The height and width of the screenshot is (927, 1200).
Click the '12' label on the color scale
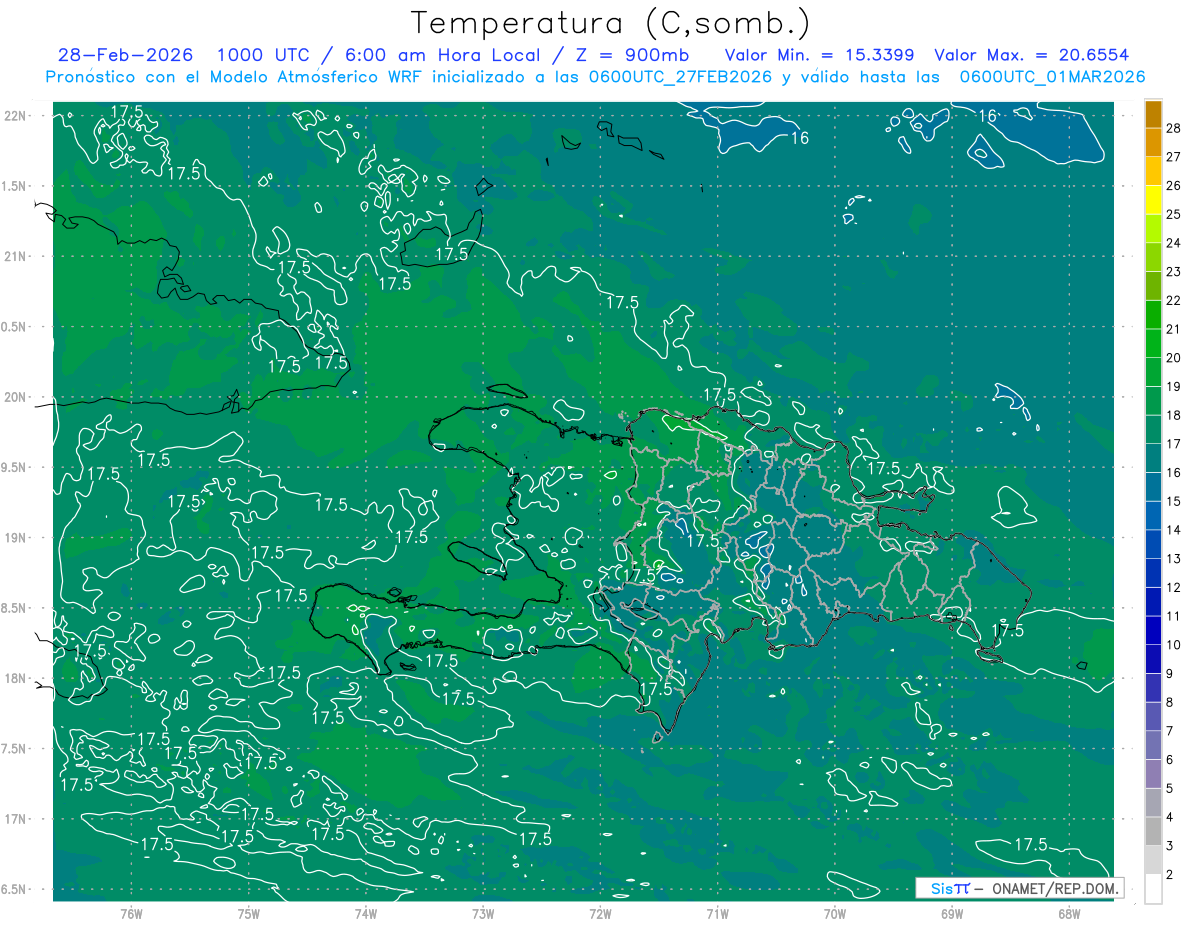[1173, 587]
